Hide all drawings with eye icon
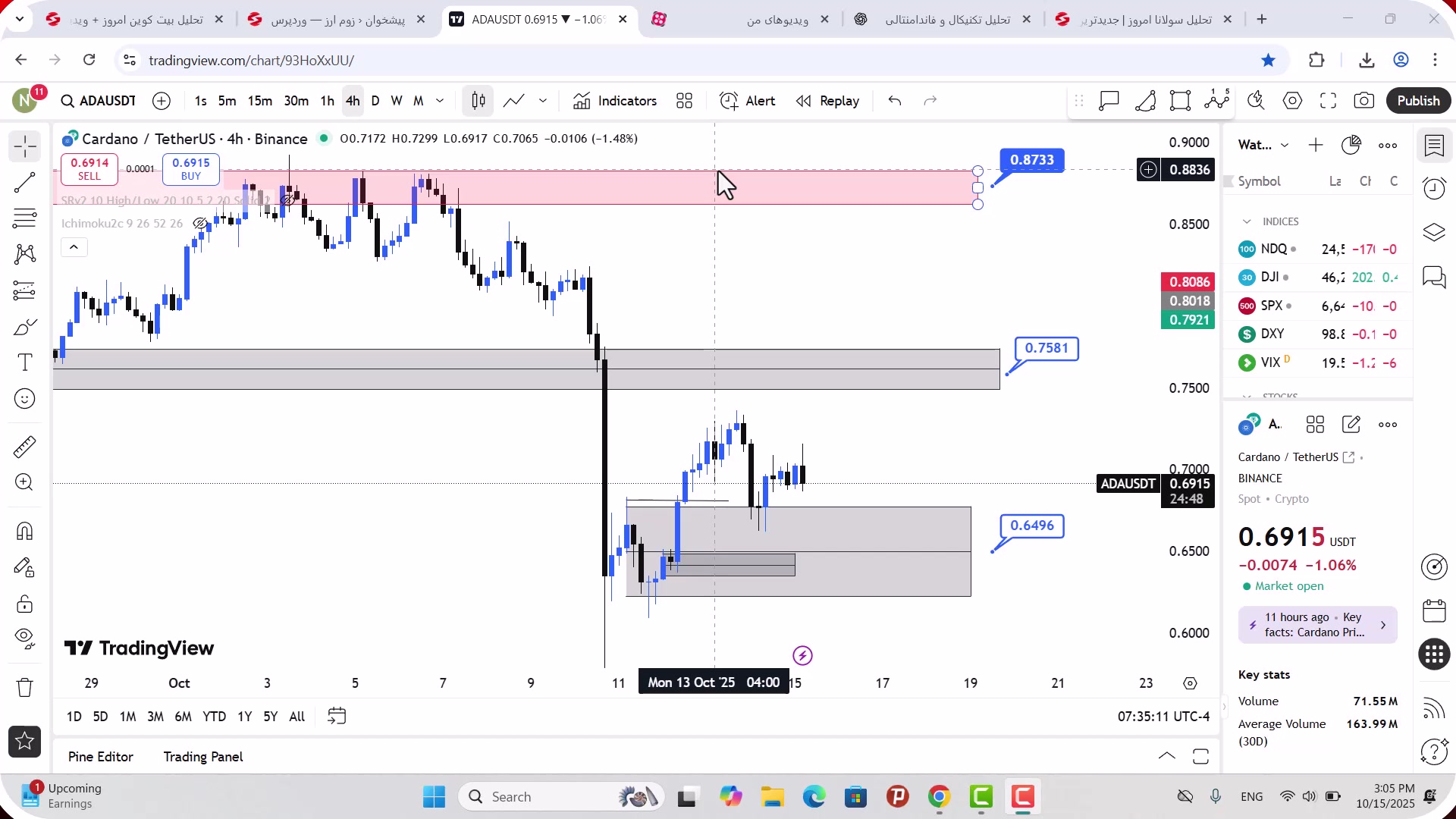 coord(24,639)
